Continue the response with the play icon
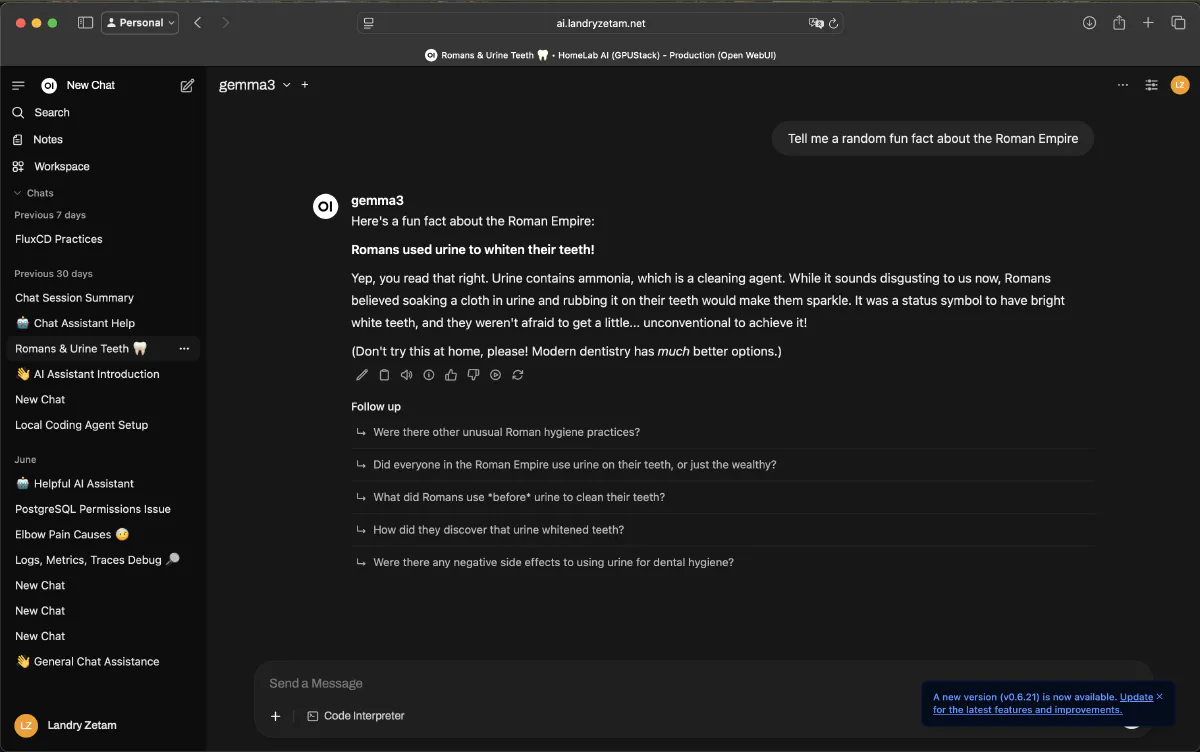The image size is (1200, 752). (495, 375)
